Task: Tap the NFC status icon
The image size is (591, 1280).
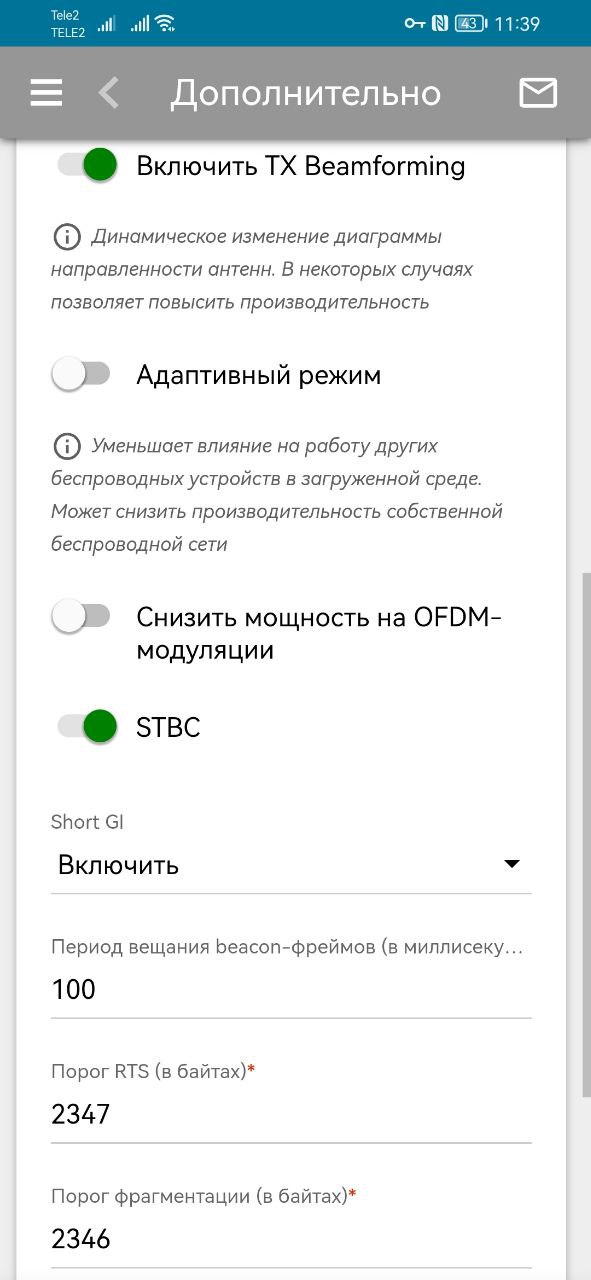Action: [440, 23]
